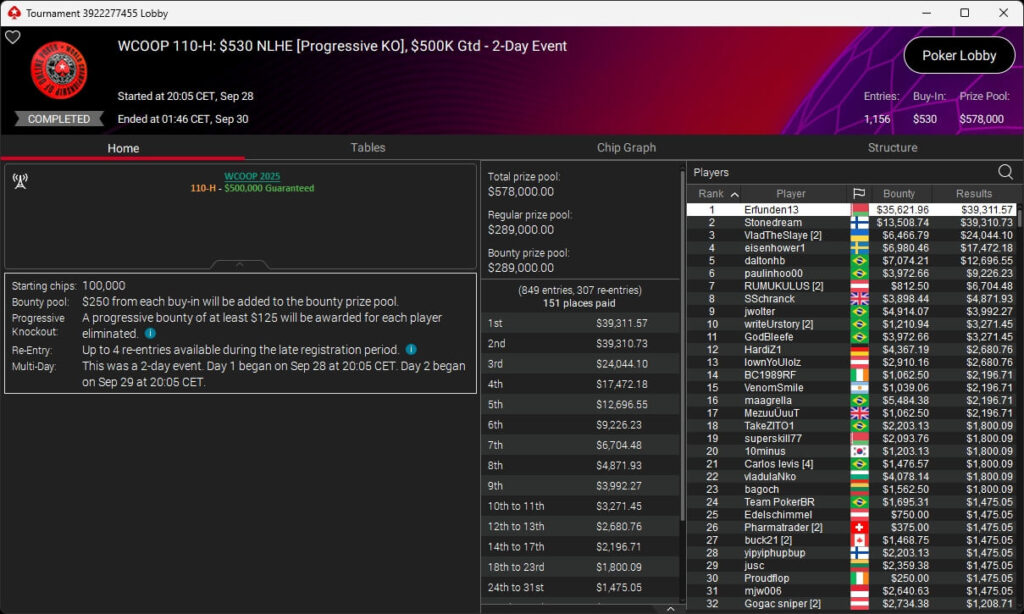Screen dimensions: 1024x614
Task: Switch to the Structure tab
Action: tap(892, 148)
